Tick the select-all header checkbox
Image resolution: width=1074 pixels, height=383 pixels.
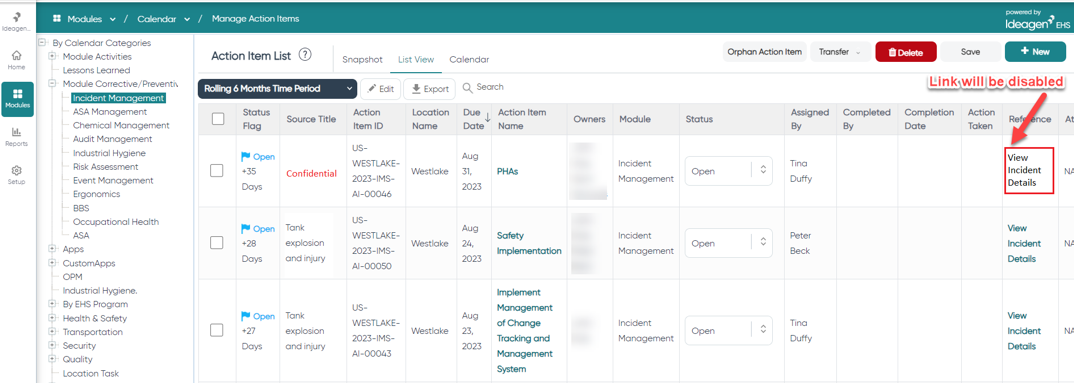pyautogui.click(x=218, y=119)
